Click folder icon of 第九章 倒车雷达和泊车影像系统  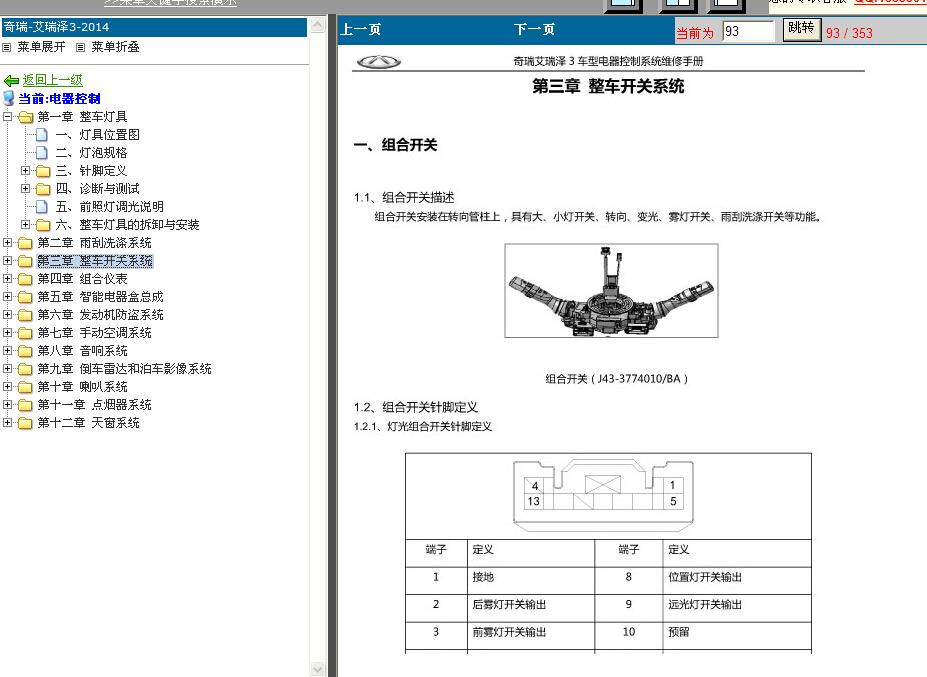[x=25, y=369]
